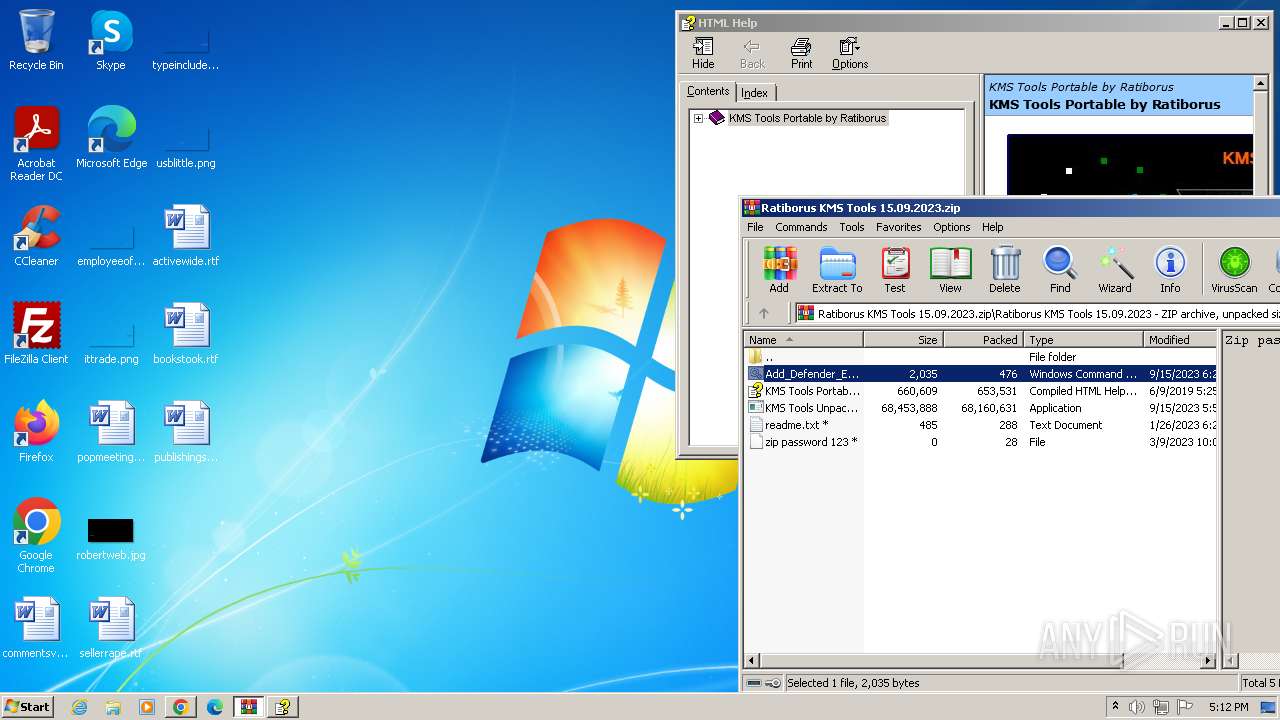Select the KMS Tools Unpac... application row
The height and width of the screenshot is (720, 1280).
980,408
